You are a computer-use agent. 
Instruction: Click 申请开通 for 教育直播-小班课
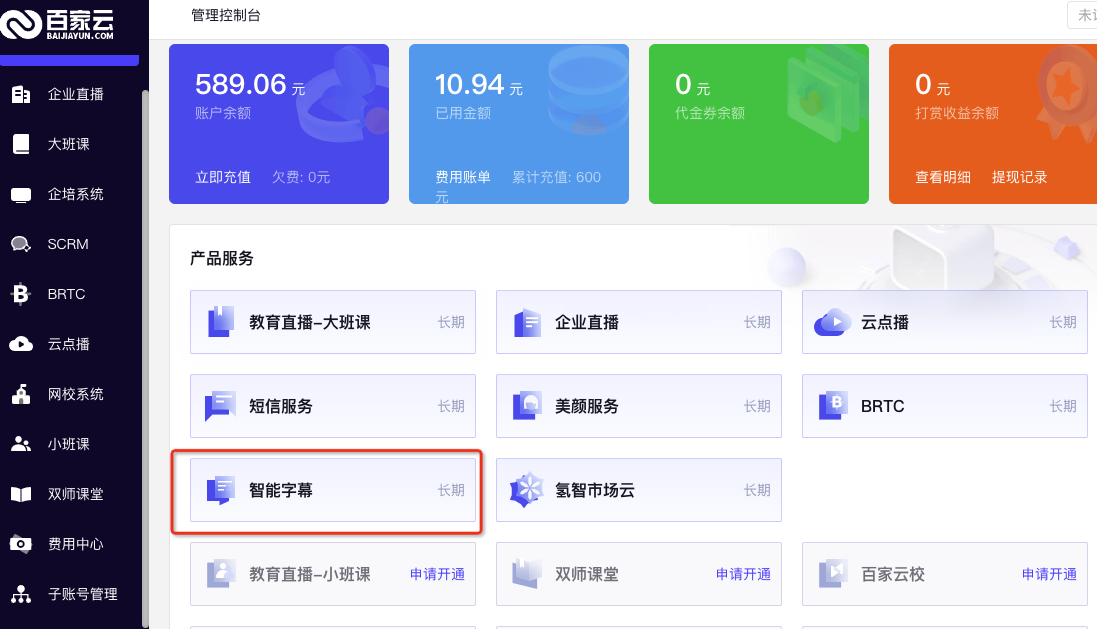(x=437, y=574)
